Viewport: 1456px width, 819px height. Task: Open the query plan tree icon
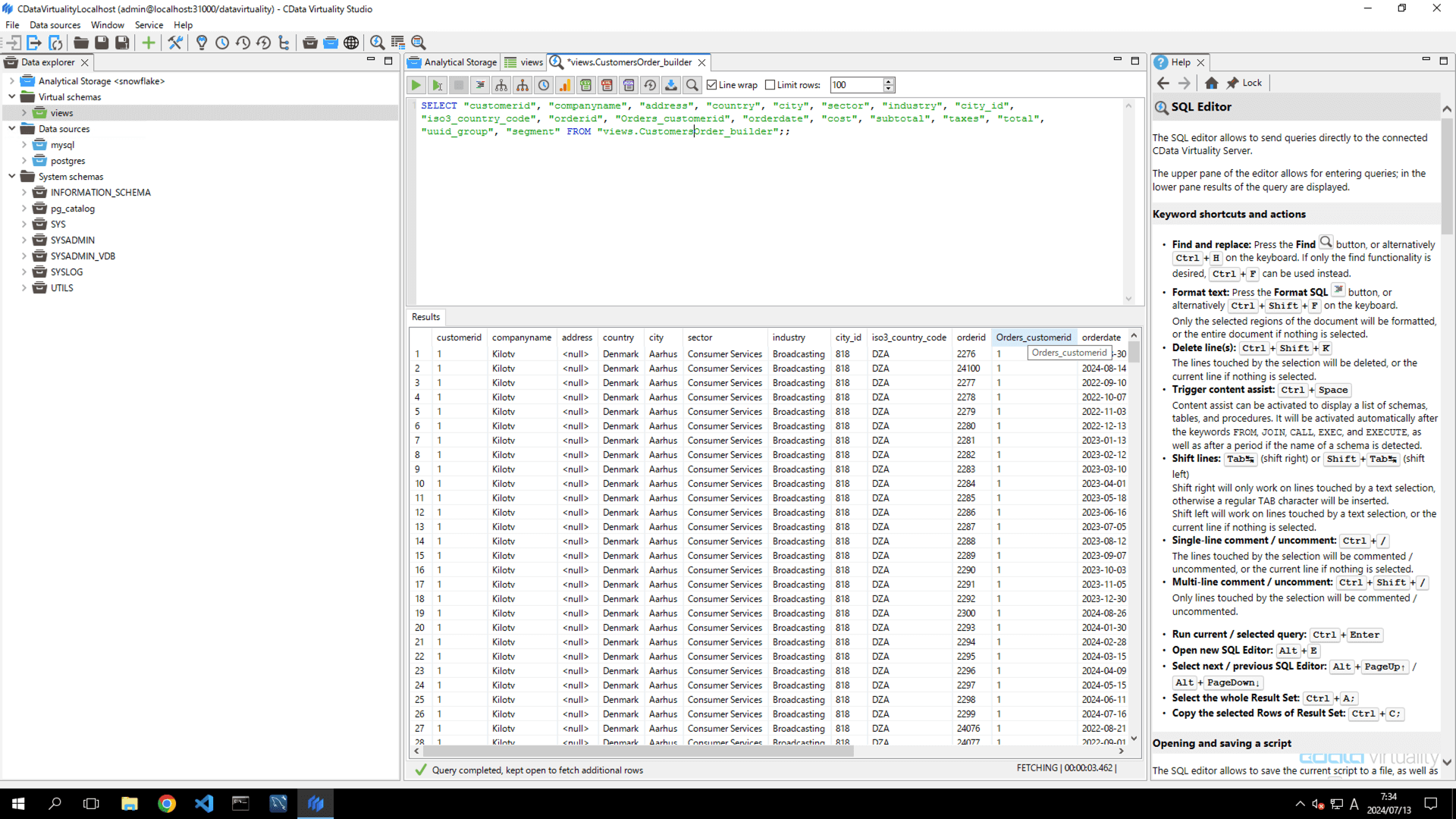click(x=502, y=85)
